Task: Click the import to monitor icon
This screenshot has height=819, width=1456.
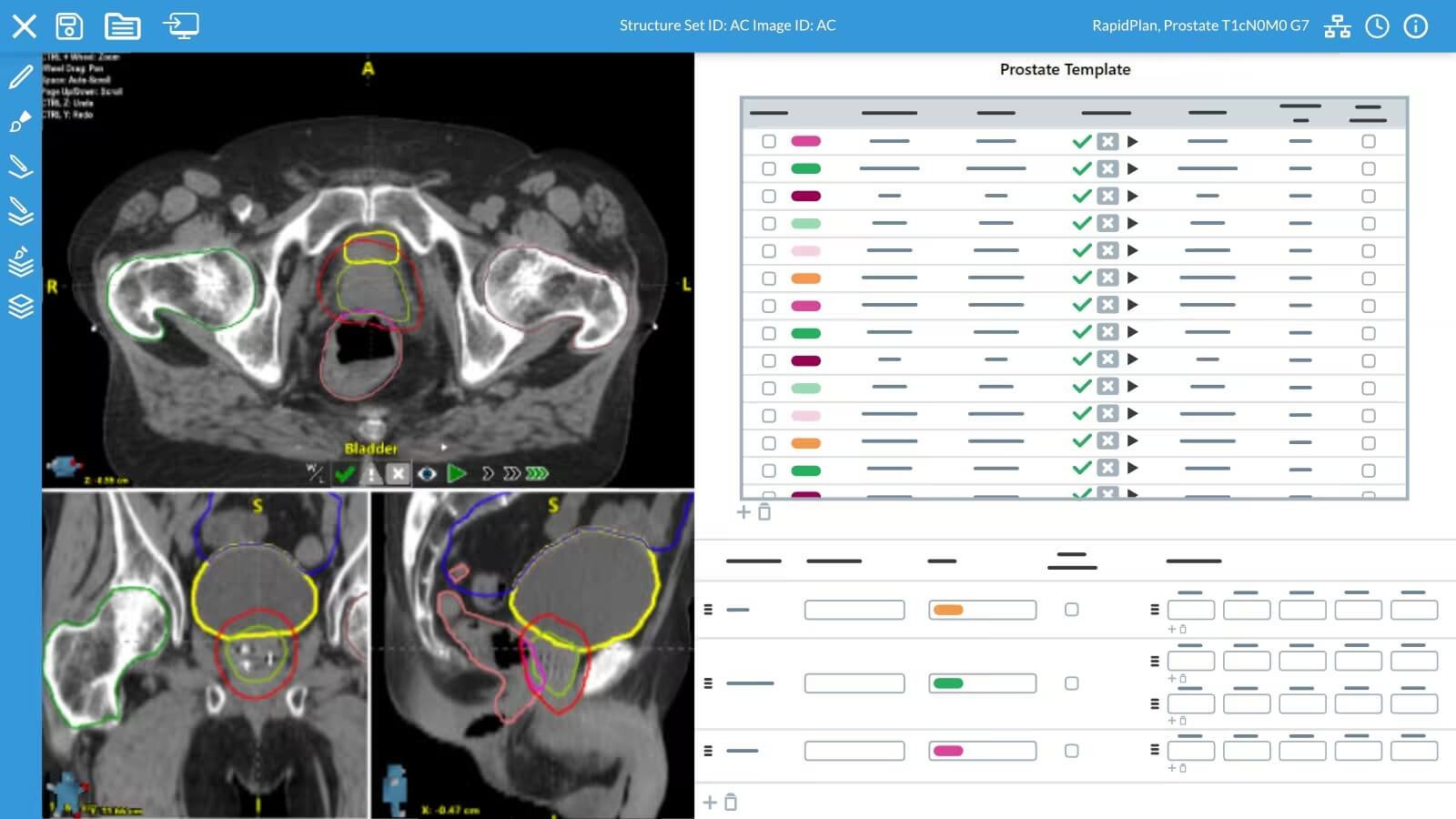Action: point(180,25)
